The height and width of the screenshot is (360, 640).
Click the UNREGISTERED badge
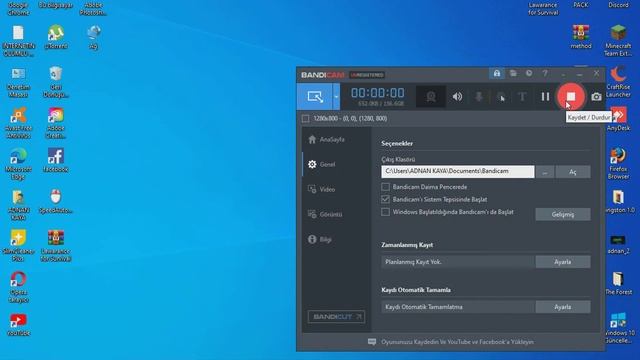pyautogui.click(x=367, y=75)
